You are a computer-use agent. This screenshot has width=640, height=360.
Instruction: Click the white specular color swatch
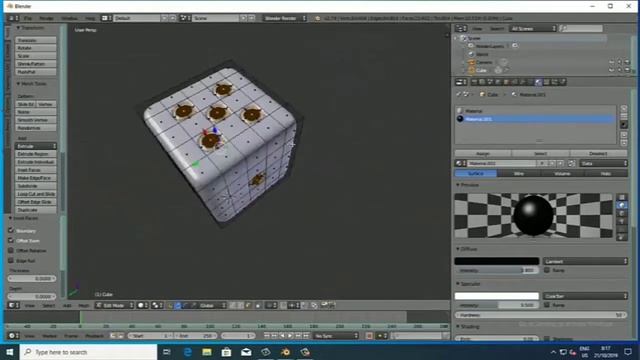click(x=497, y=296)
